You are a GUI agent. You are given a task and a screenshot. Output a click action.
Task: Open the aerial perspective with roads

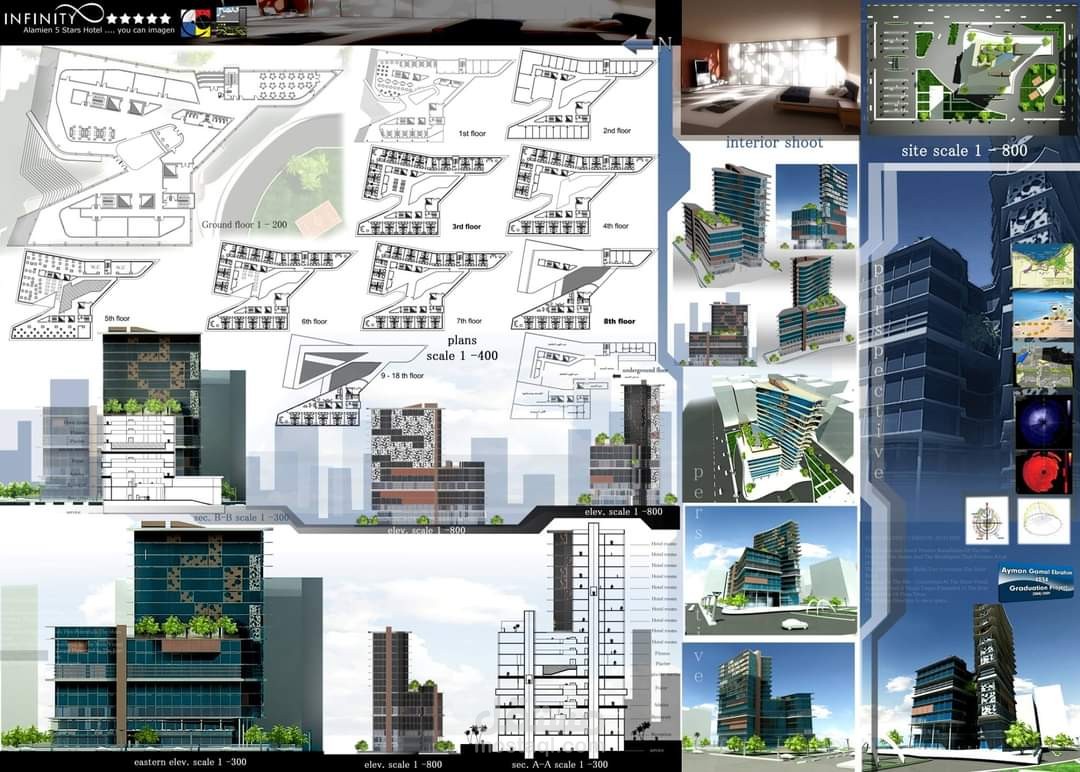[x=769, y=437]
